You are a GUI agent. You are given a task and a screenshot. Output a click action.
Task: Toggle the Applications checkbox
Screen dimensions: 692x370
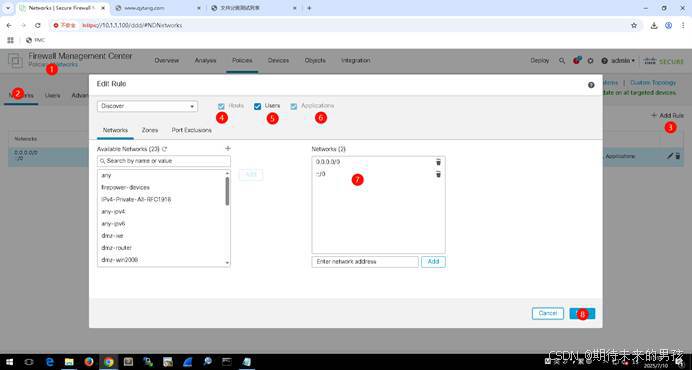(293, 106)
